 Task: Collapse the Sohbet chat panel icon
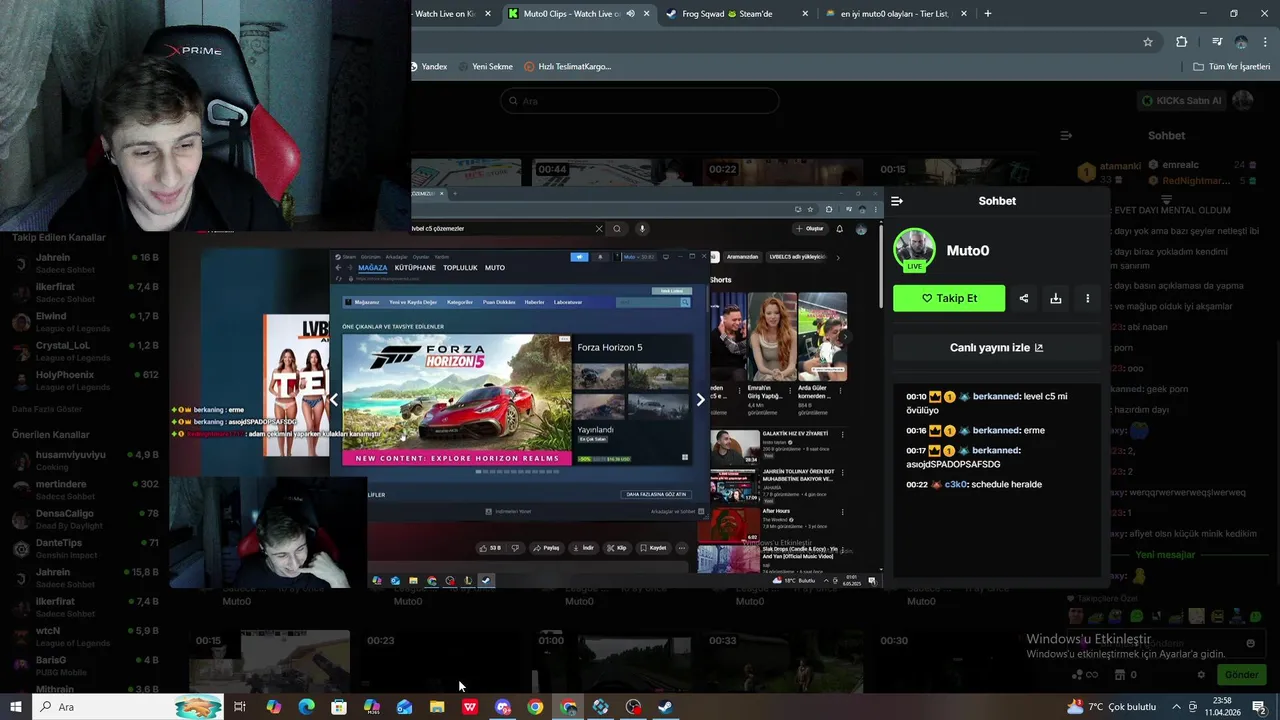point(897,201)
